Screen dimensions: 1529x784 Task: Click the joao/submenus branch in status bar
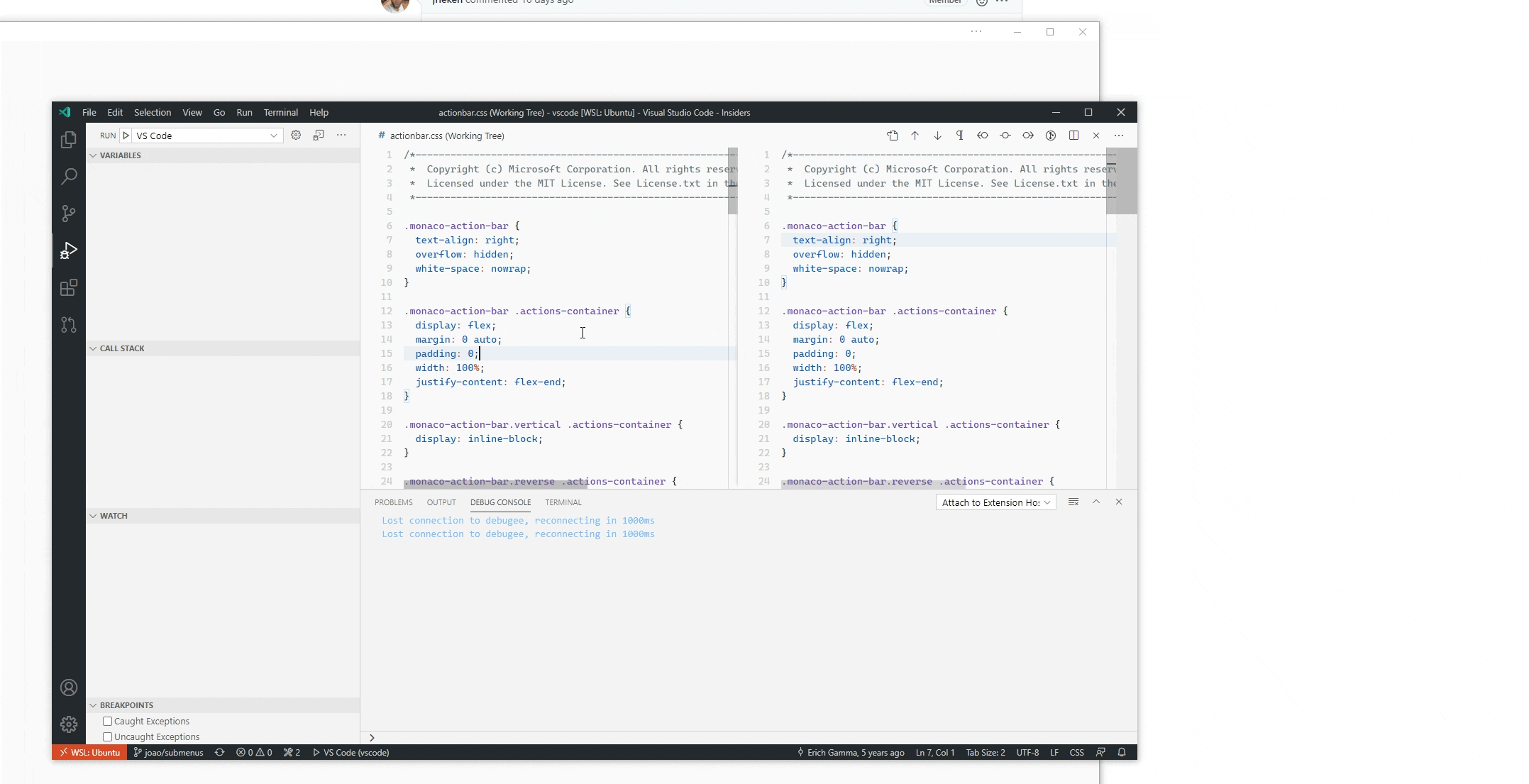(x=168, y=752)
